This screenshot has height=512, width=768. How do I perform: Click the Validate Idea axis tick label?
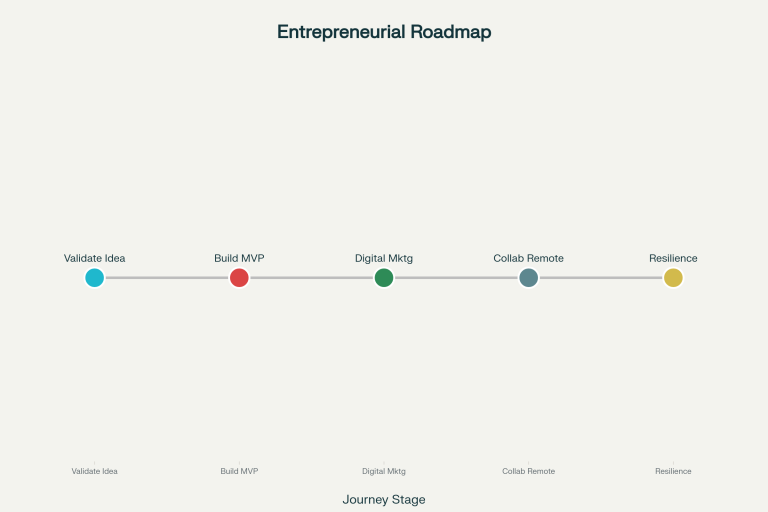[95, 471]
